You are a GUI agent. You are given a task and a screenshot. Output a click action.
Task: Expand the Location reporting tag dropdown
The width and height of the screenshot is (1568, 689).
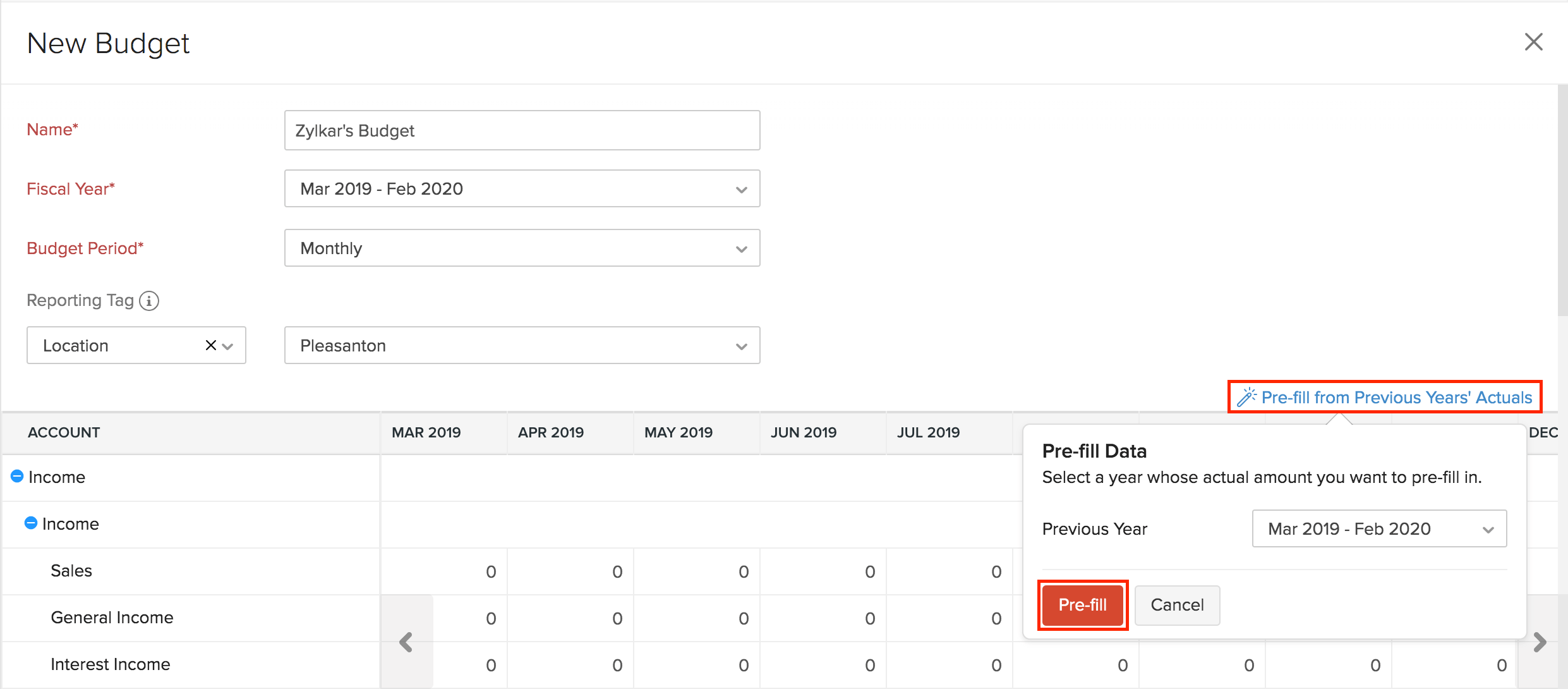pos(228,346)
